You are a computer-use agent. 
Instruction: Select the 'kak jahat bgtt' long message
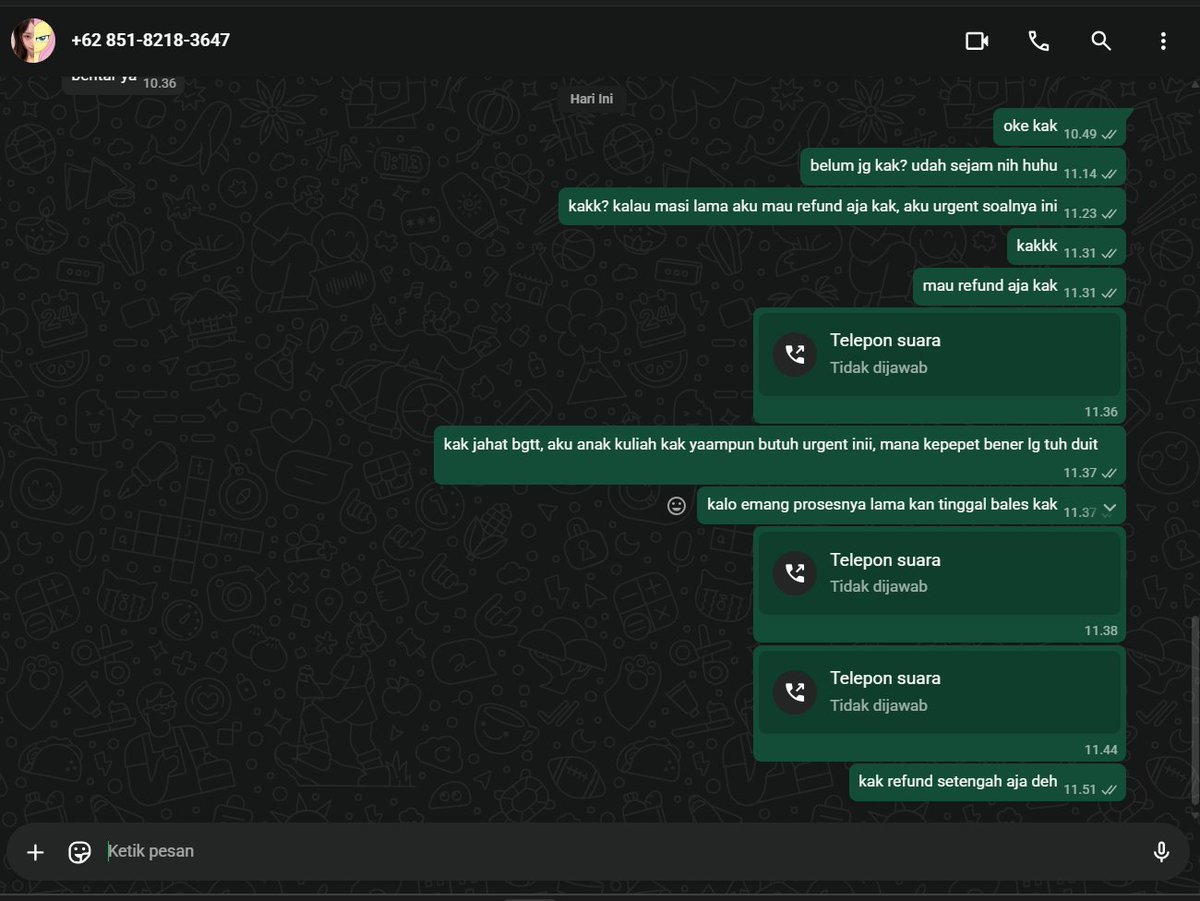click(x=780, y=456)
